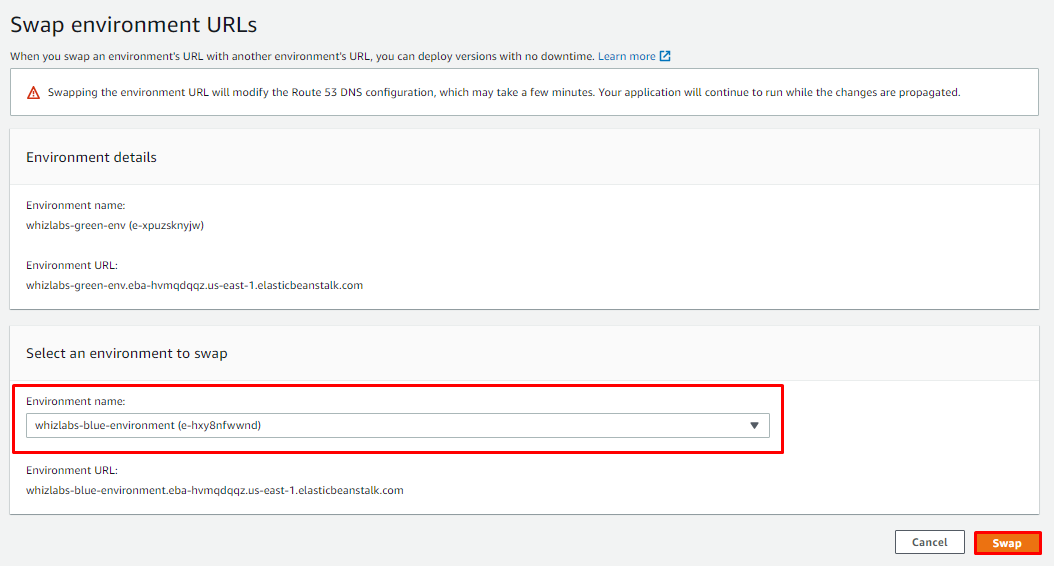Click the Route 53 DNS warning message text
The image size is (1054, 566).
[x=504, y=92]
